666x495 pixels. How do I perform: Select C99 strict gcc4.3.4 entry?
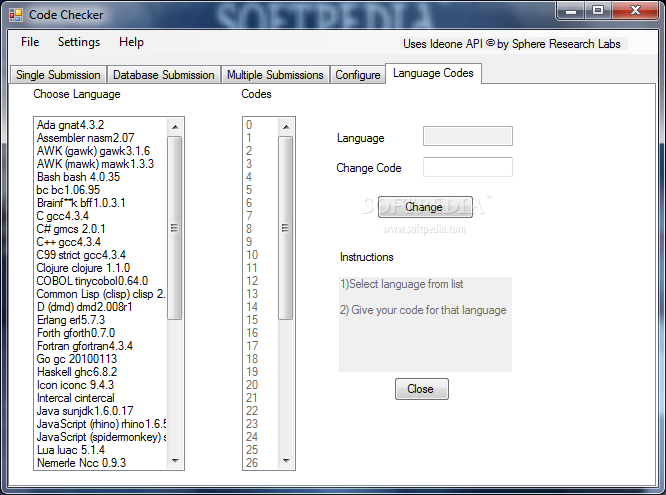101,255
